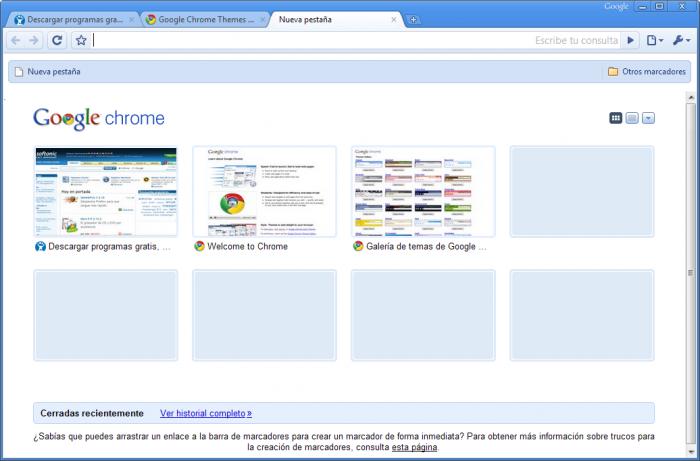Switch to list view of most visited
The image size is (700, 461).
point(632,118)
